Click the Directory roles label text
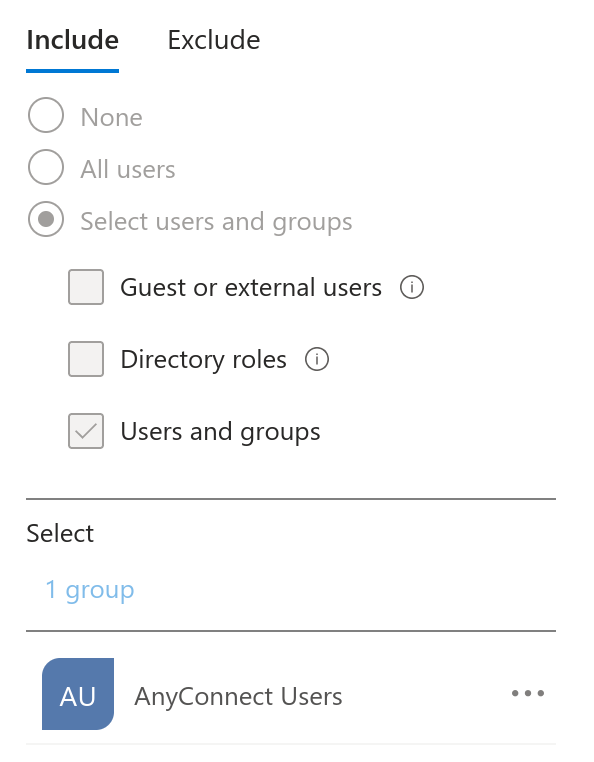This screenshot has height=762, width=594. [204, 360]
